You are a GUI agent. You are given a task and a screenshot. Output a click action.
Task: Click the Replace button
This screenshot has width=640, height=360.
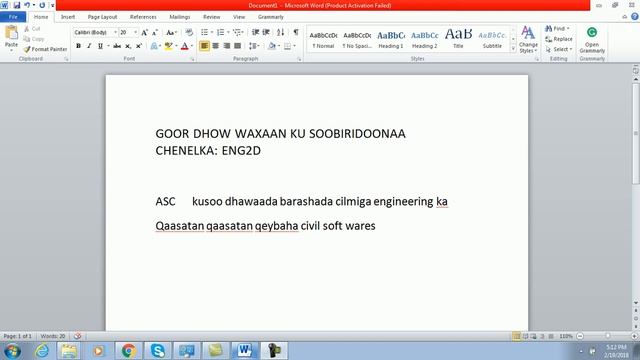click(x=559, y=39)
